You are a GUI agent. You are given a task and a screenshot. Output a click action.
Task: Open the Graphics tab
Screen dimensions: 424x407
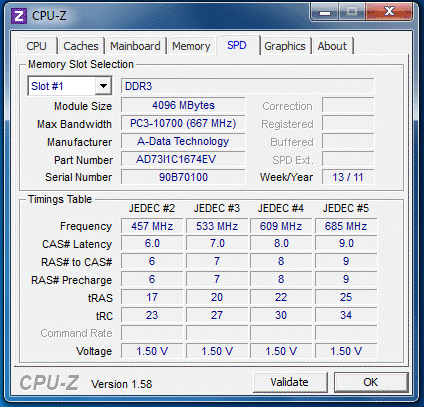point(285,46)
